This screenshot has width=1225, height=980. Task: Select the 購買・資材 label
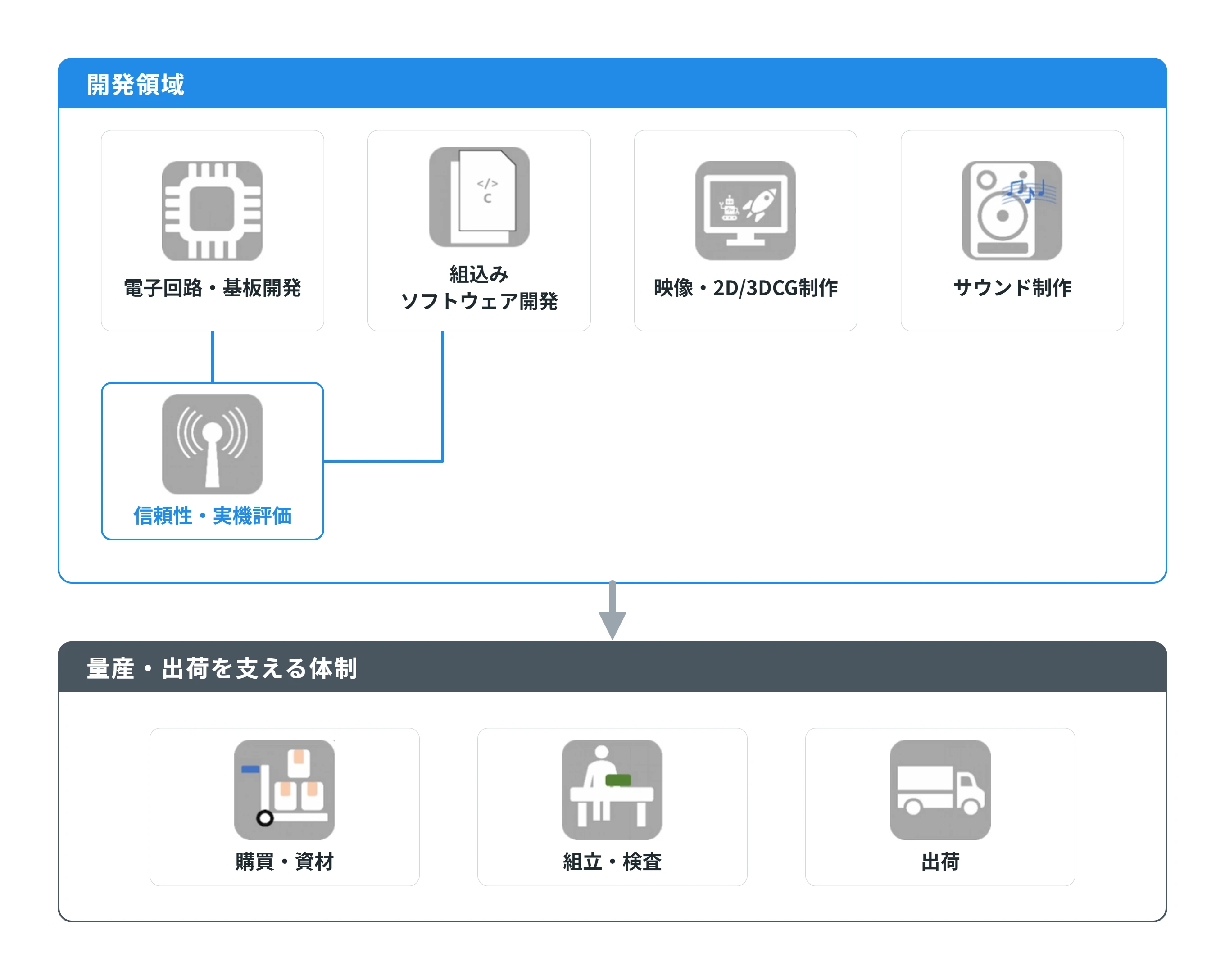285,862
